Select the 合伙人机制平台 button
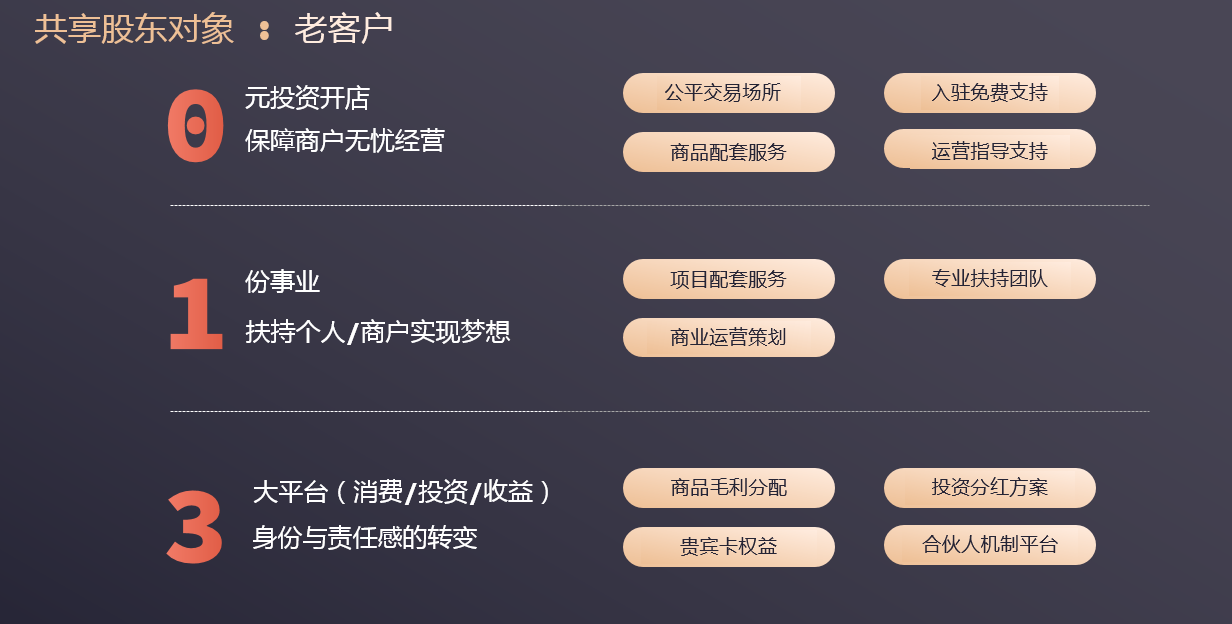Screen dimensions: 1232x624 [x=990, y=545]
